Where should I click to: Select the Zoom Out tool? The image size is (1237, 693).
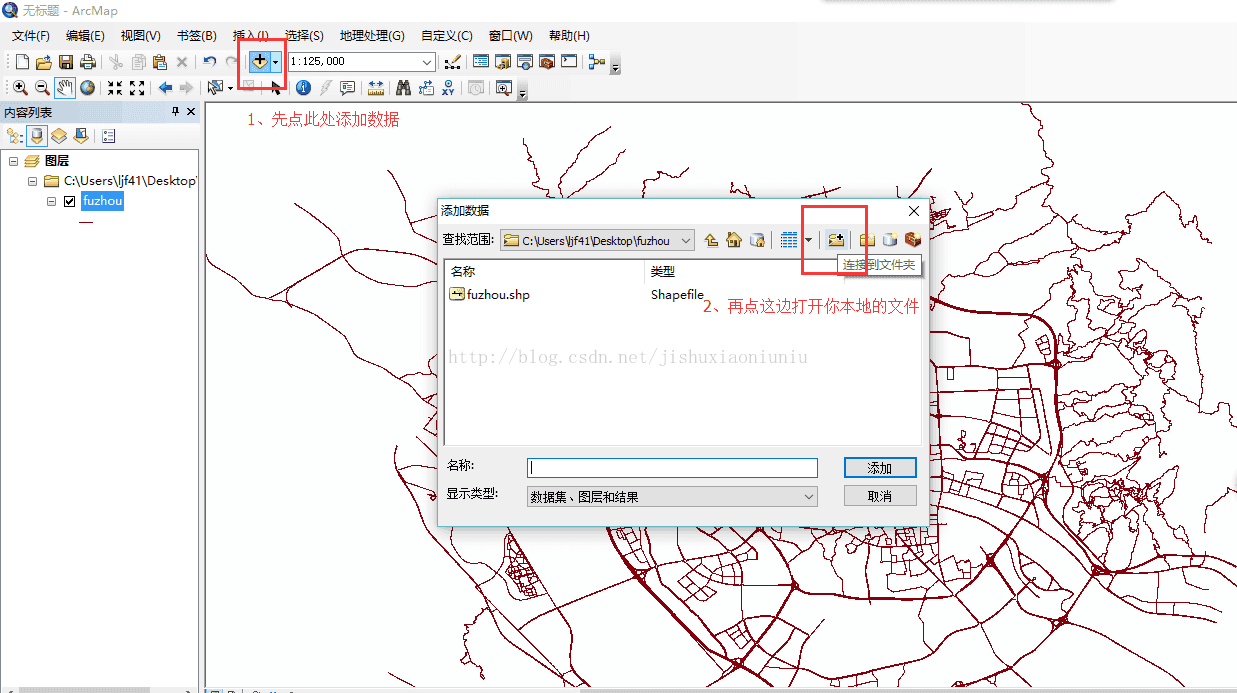42,88
